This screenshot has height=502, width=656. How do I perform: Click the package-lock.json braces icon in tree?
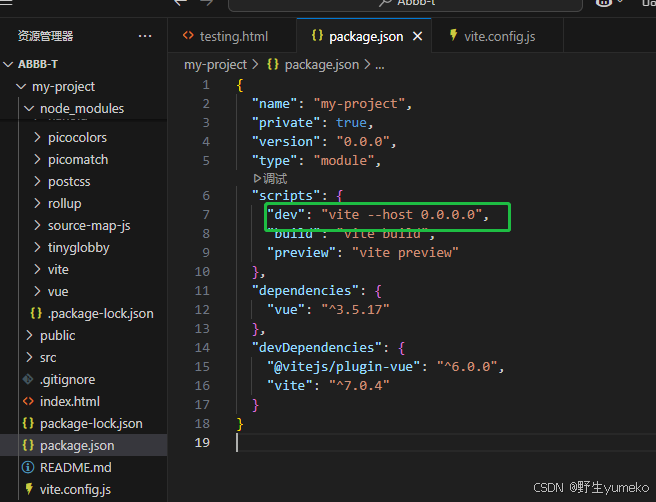pos(28,423)
